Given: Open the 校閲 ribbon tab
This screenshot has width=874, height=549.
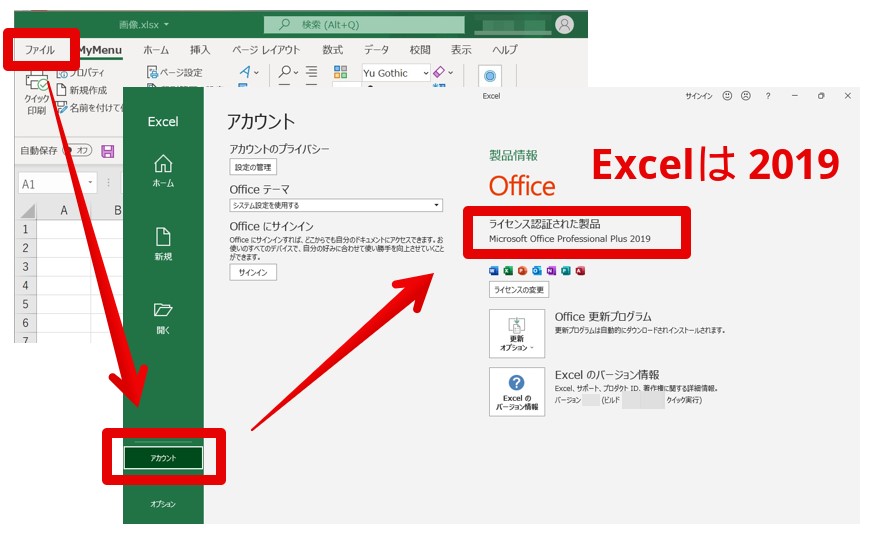Looking at the screenshot, I should (420, 50).
